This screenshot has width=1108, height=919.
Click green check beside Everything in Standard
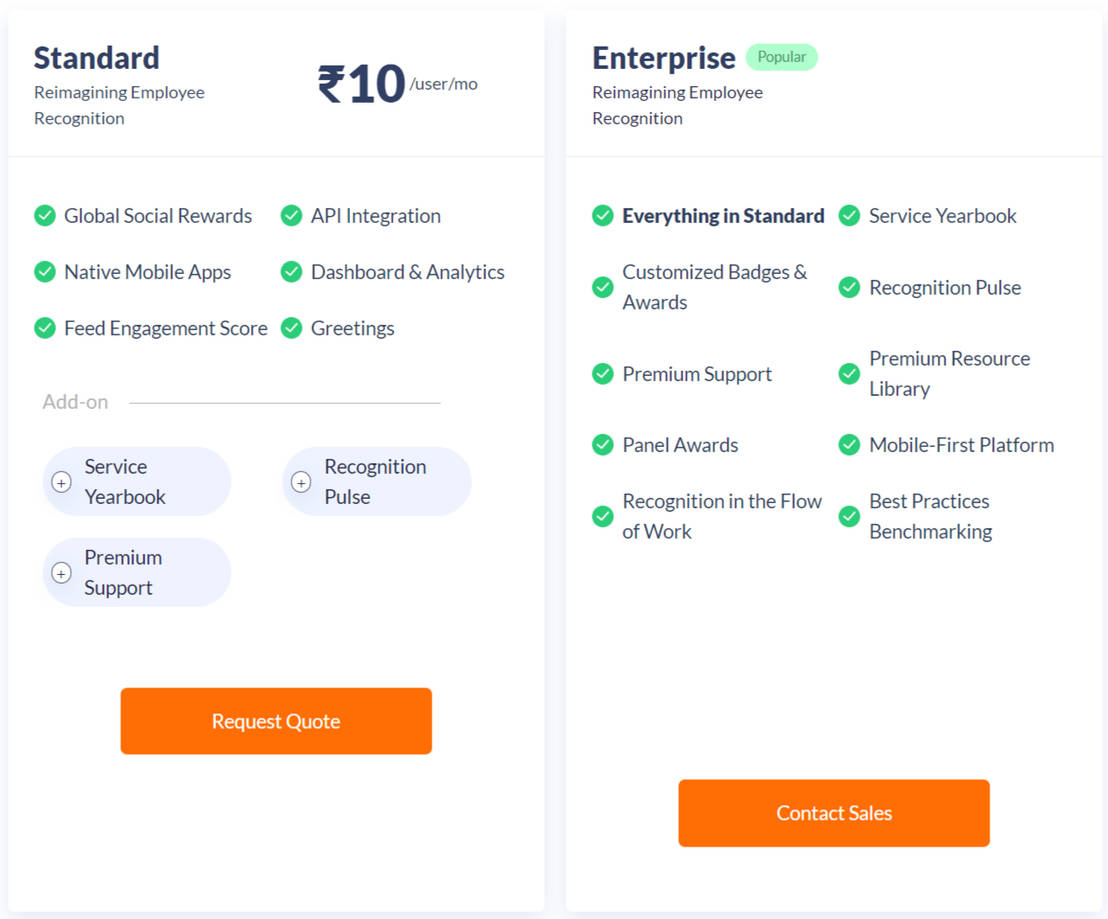click(602, 216)
